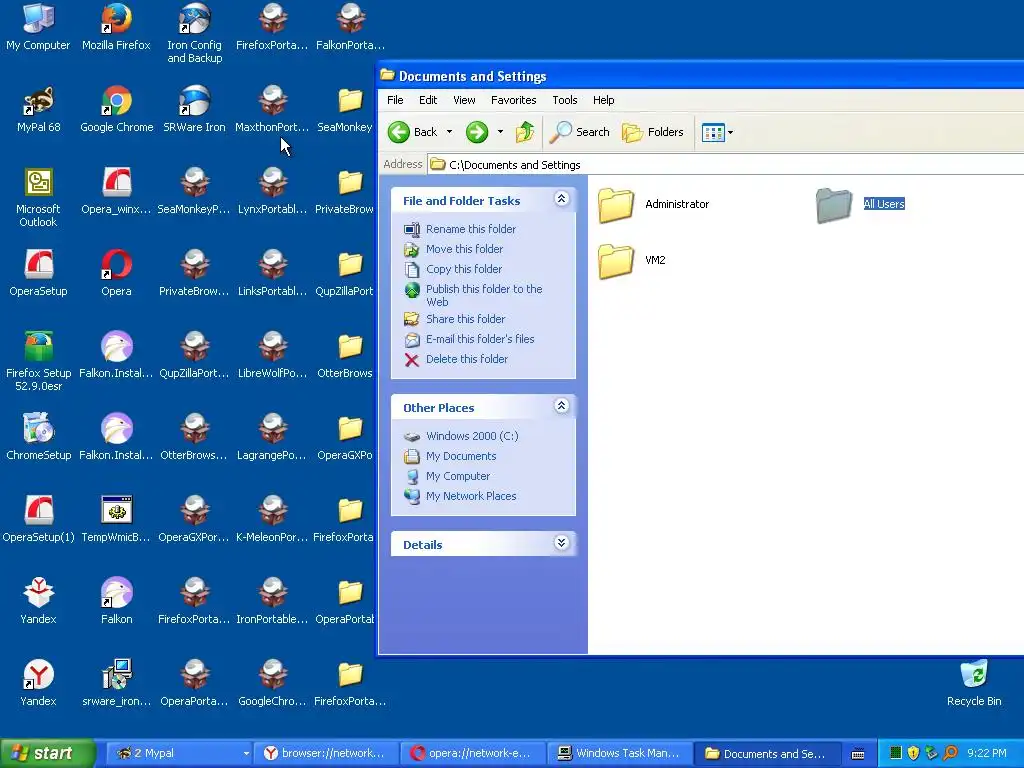Select SRWare Iron desktop icon
1024x768 pixels.
click(x=195, y=108)
